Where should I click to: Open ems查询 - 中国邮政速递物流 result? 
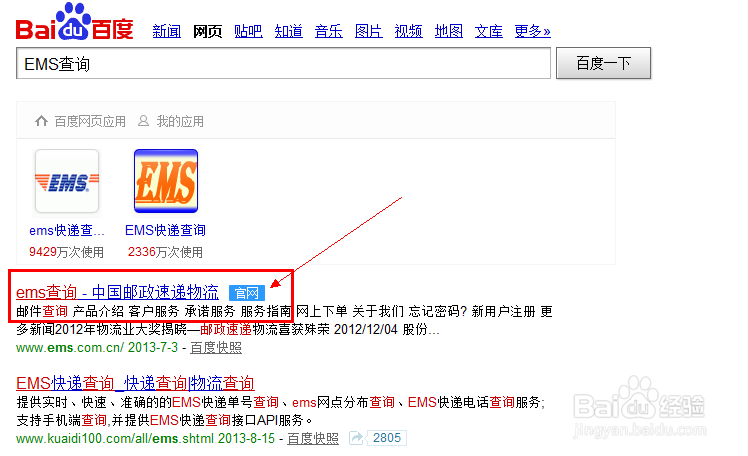117,292
